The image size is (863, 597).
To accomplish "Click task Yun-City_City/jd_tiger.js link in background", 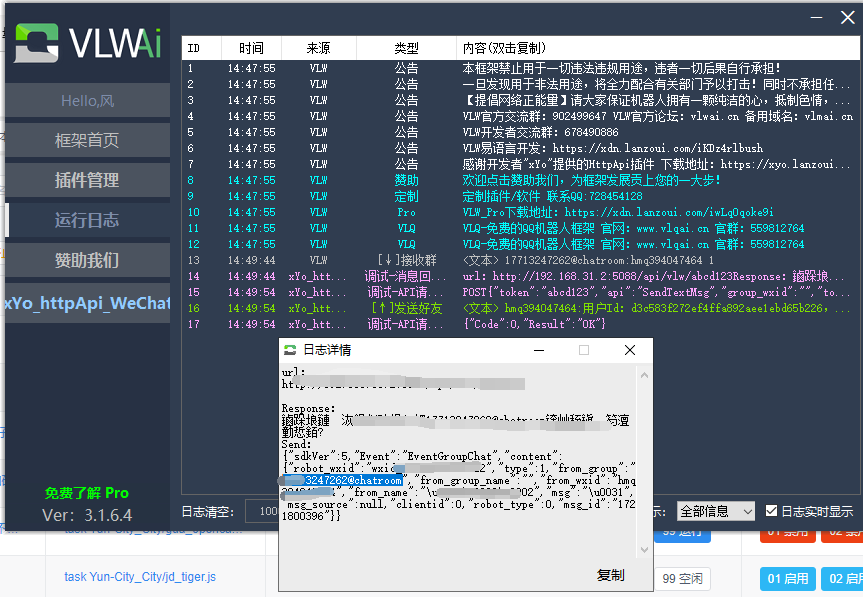I will point(140,577).
